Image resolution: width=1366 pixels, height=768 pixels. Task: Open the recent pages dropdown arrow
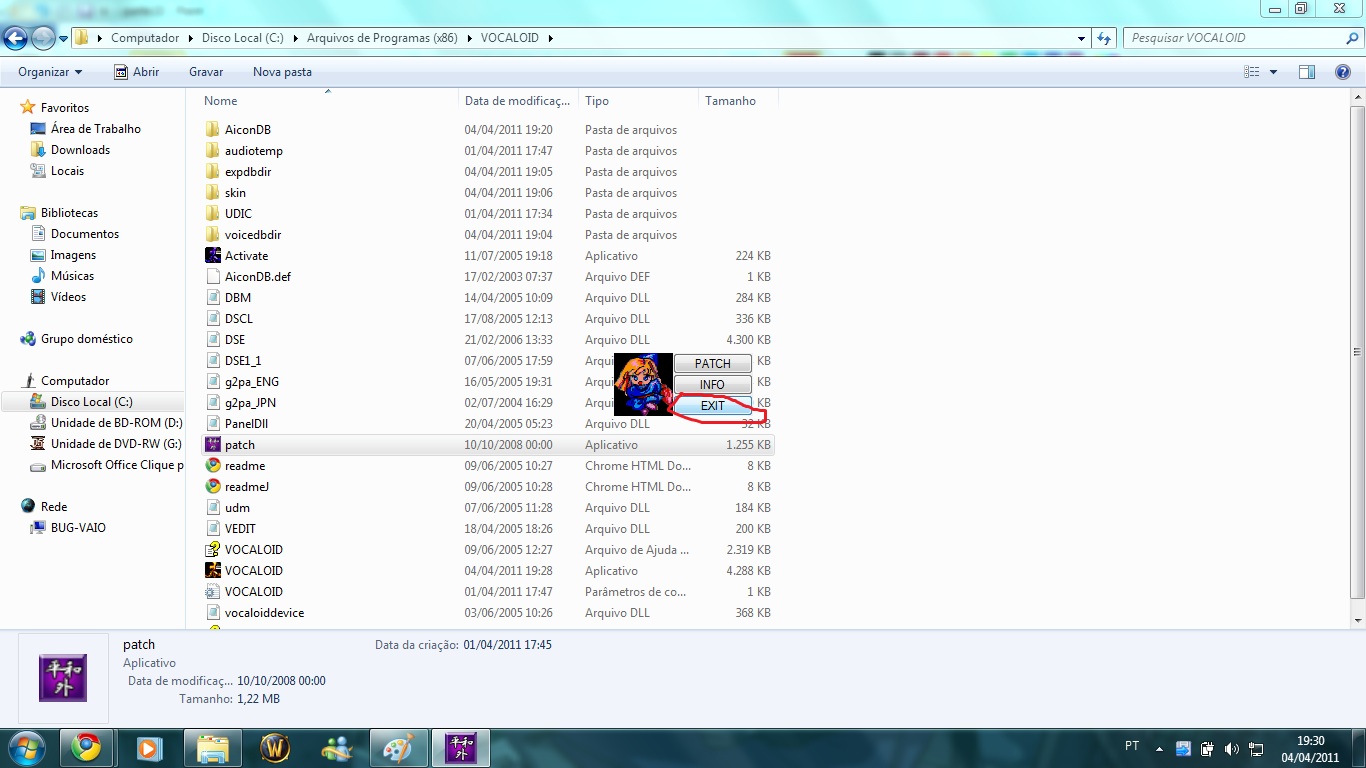click(x=64, y=39)
